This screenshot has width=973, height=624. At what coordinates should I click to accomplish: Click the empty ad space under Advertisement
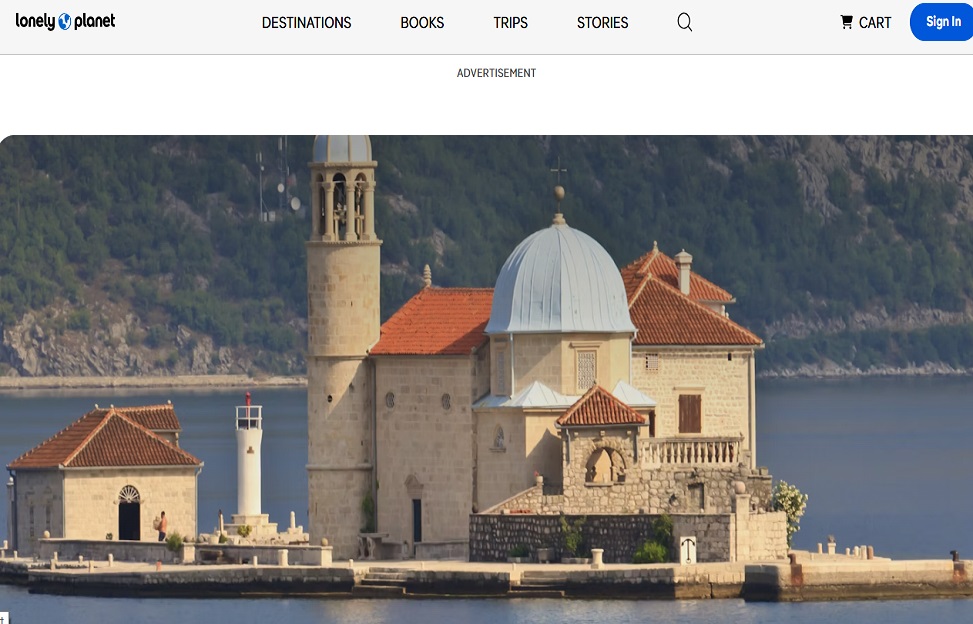click(496, 105)
